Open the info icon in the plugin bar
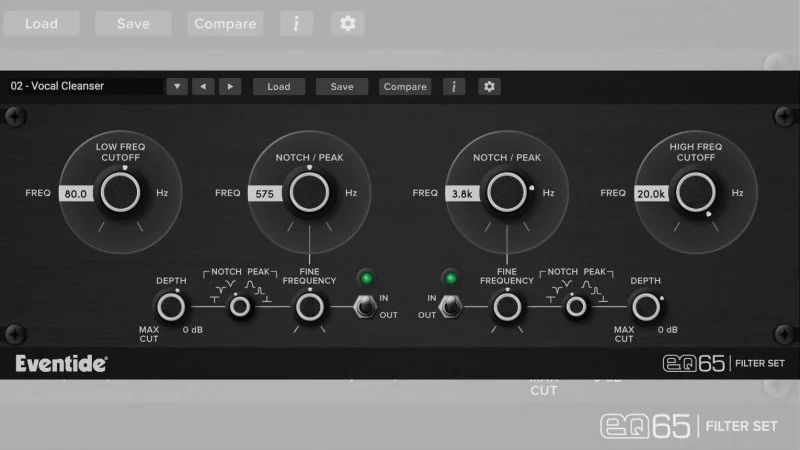Screen dimensions: 800x450 (454, 86)
